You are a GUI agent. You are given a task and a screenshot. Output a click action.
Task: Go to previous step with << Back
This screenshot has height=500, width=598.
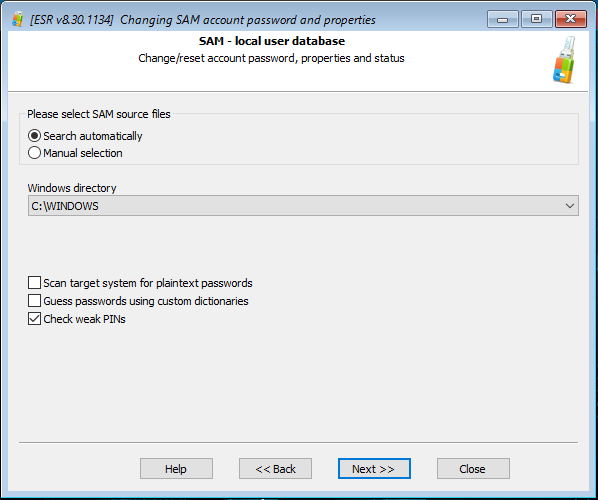(x=275, y=469)
